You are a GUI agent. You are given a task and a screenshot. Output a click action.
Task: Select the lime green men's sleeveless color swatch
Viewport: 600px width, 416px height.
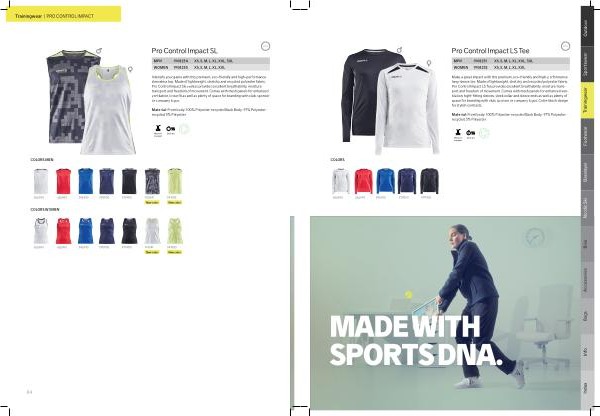175,181
